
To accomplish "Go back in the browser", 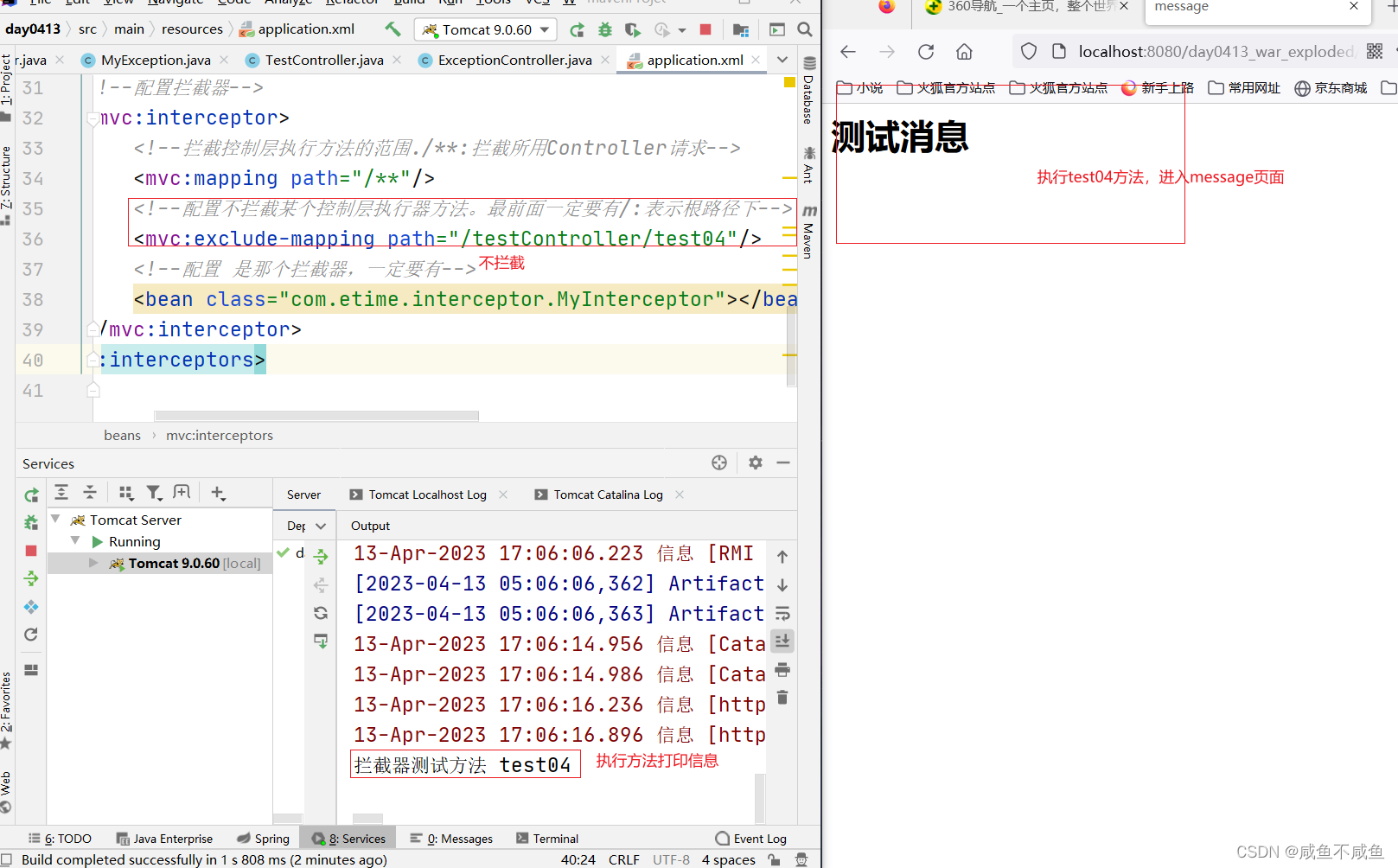I will pos(848,52).
